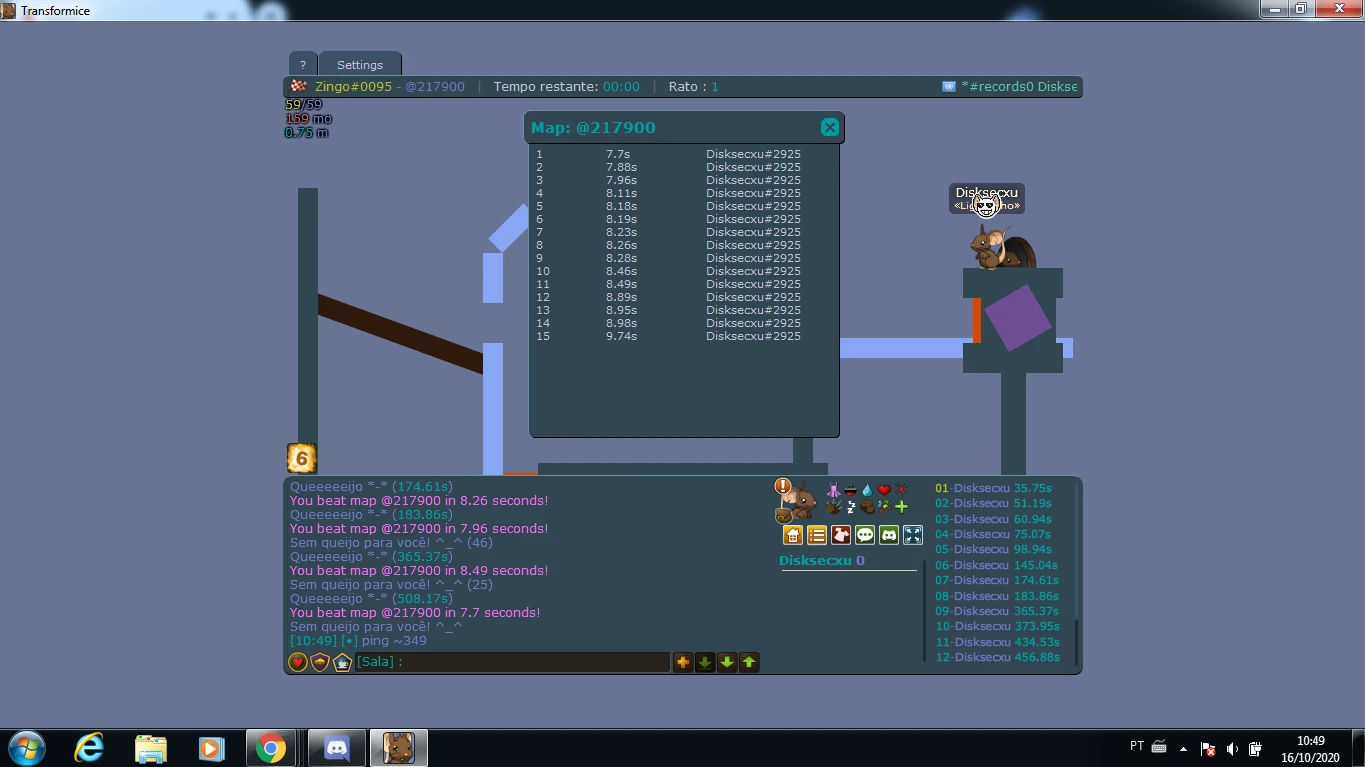
Task: Use the colorful confetti emote
Action: pyautogui.click(x=884, y=507)
